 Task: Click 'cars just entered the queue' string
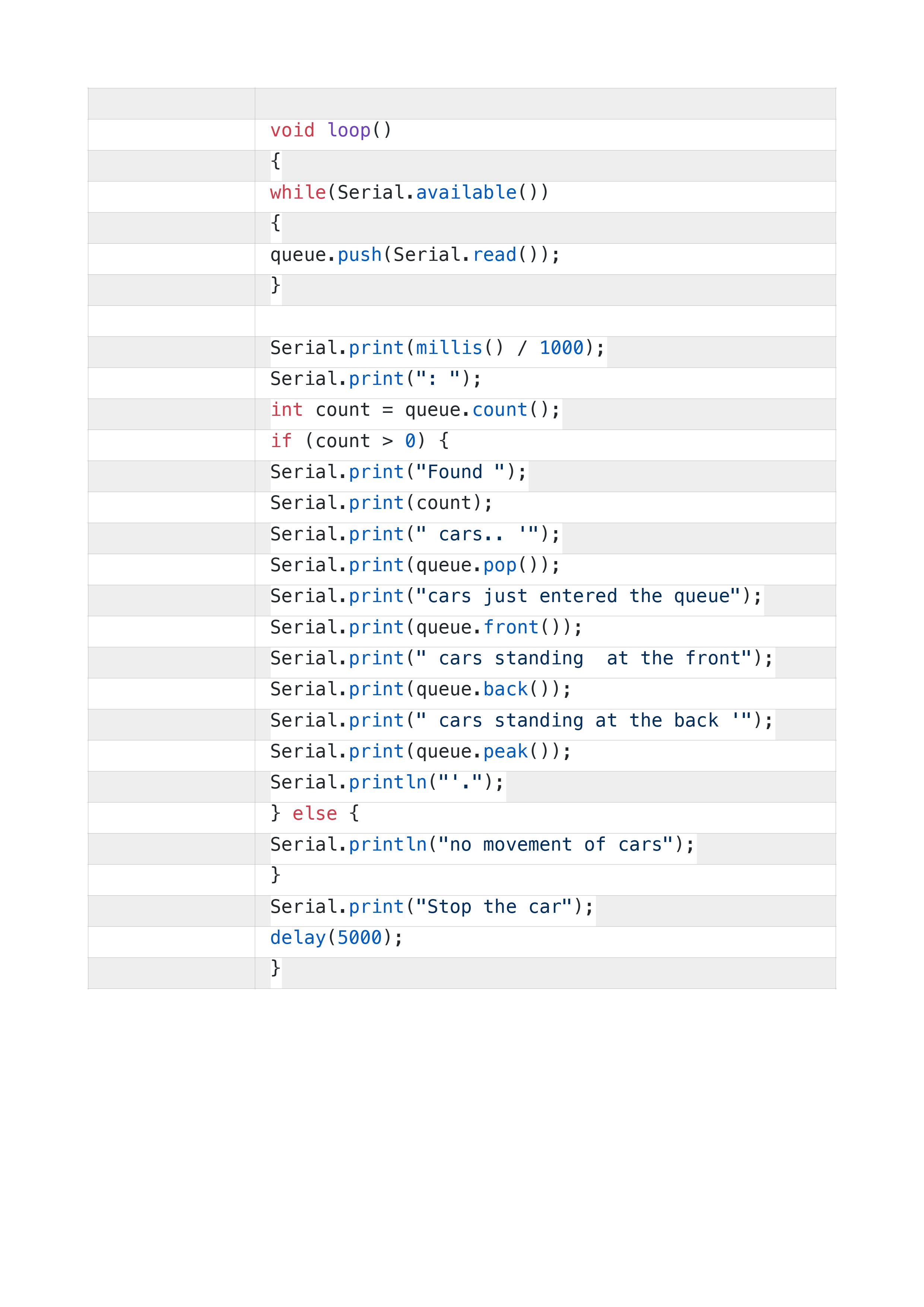579,596
